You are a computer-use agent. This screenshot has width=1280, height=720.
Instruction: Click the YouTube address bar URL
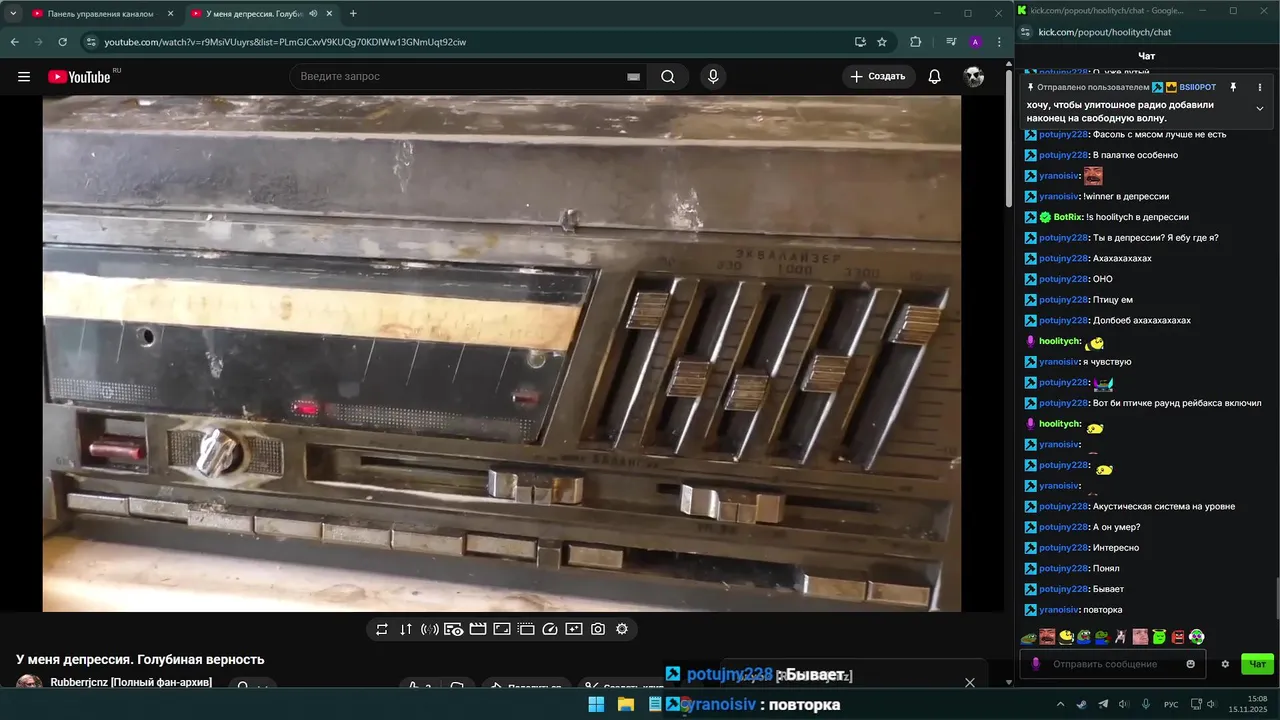tap(285, 42)
